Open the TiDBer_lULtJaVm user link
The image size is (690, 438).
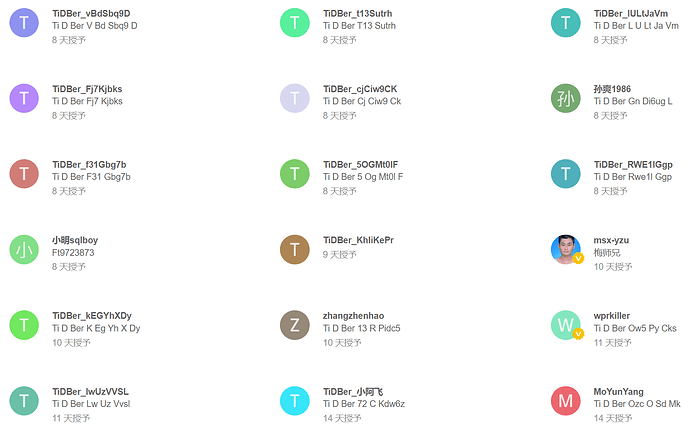(631, 13)
